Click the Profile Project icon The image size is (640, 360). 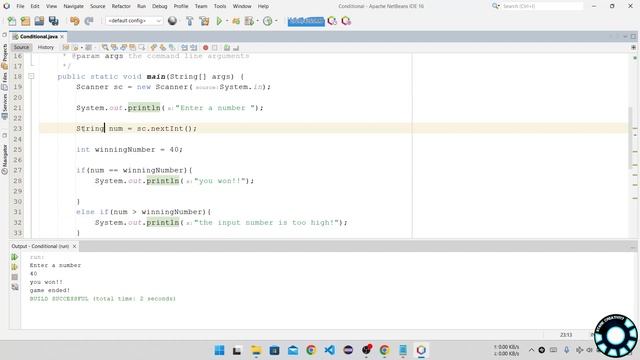point(249,21)
